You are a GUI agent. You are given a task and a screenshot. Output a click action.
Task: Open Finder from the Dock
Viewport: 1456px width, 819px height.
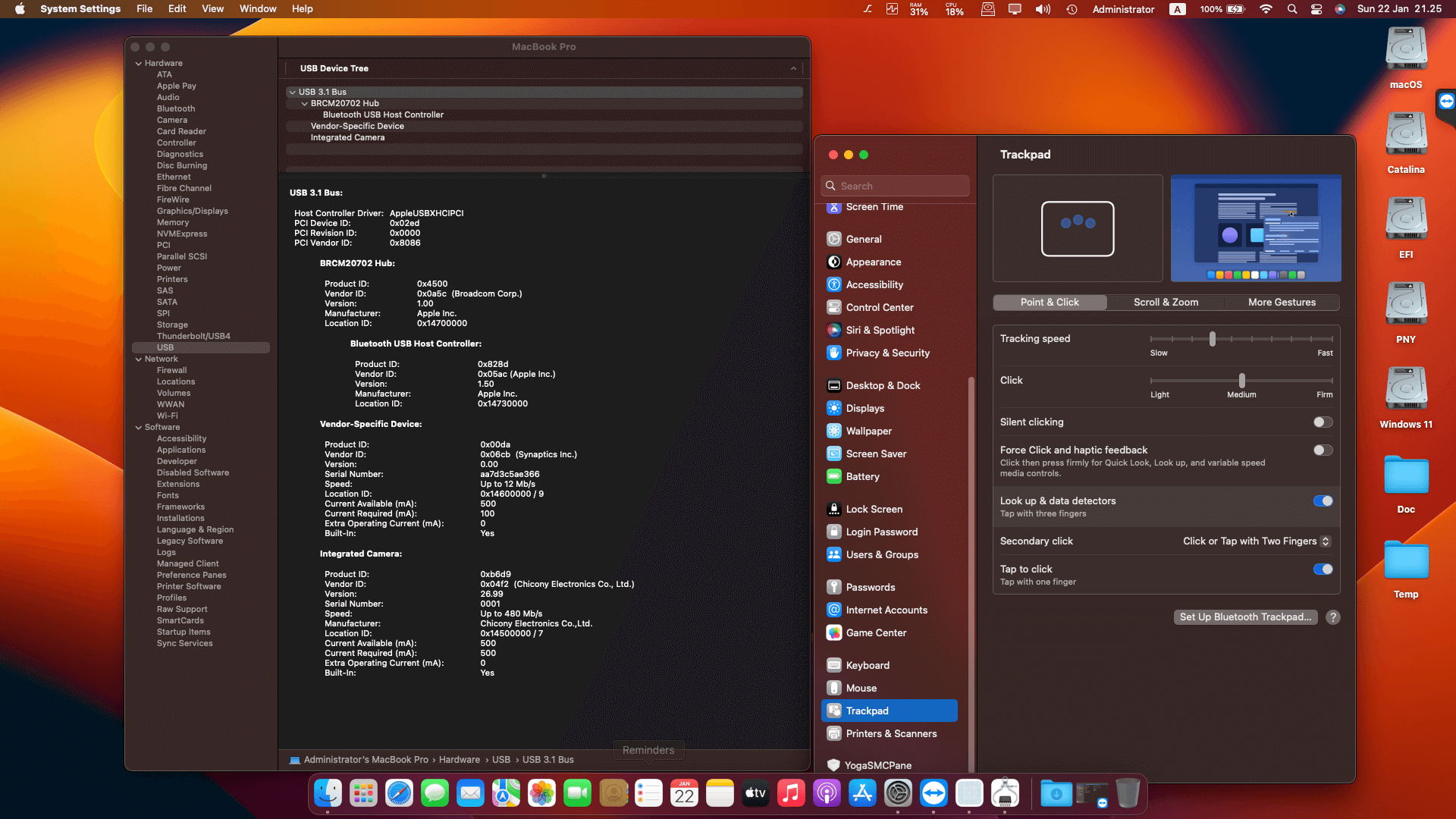(328, 794)
